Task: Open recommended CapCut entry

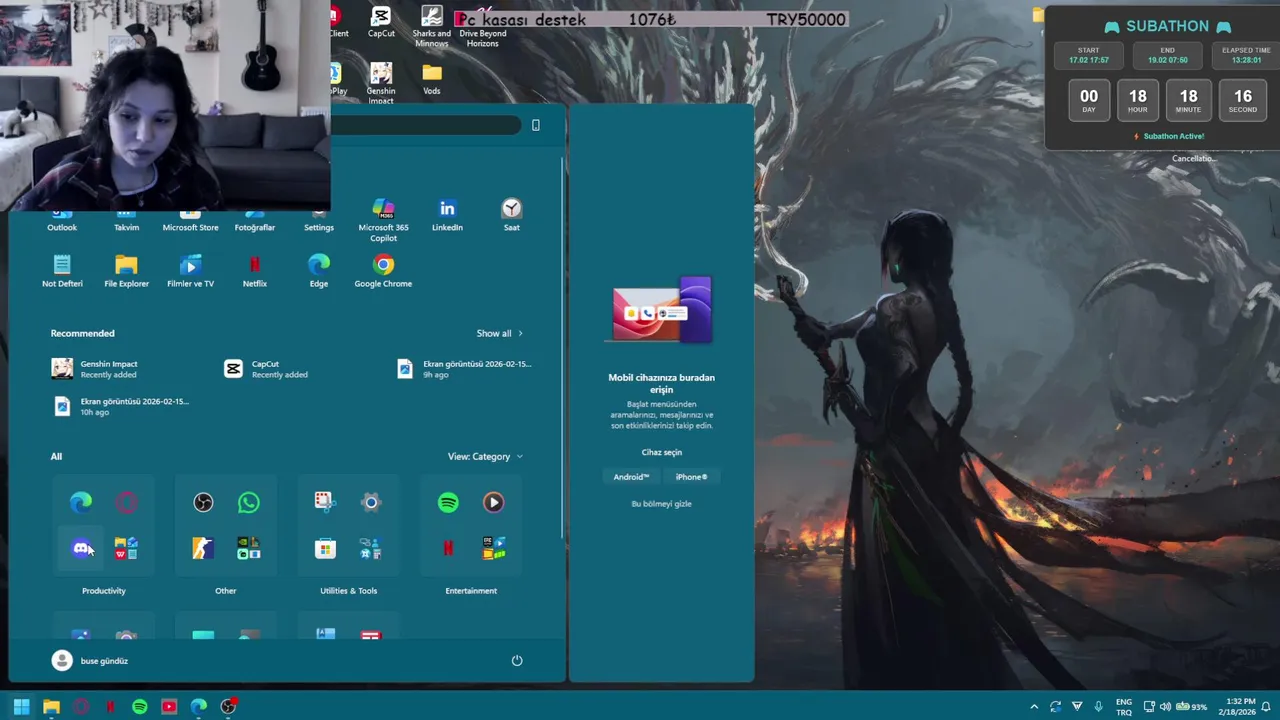Action: point(266,369)
